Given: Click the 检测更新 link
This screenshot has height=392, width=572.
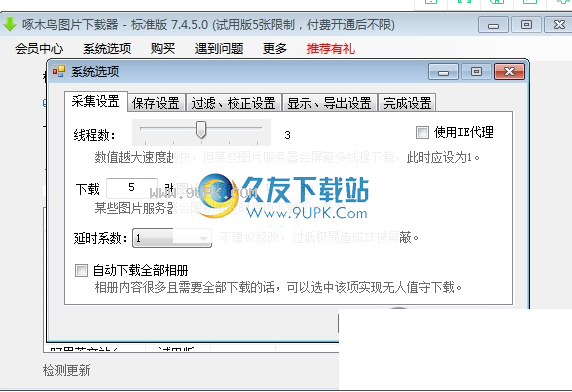Looking at the screenshot, I should pyautogui.click(x=66, y=370).
